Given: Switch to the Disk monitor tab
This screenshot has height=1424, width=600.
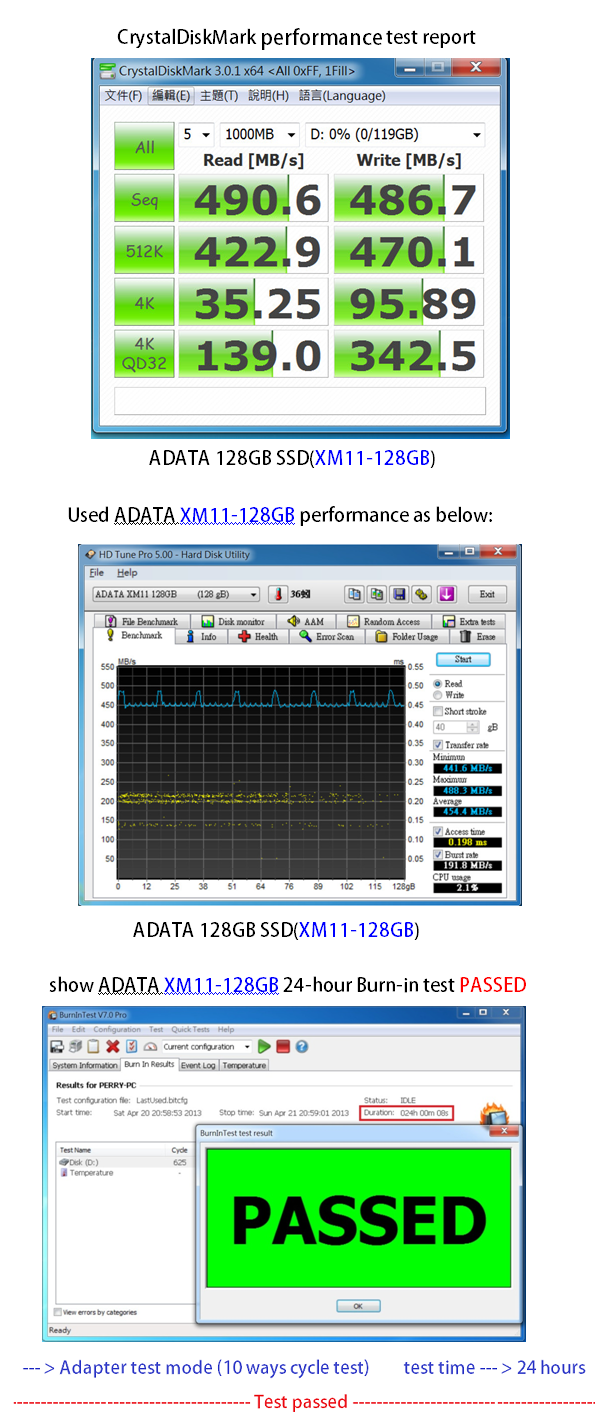Looking at the screenshot, I should coord(233,621).
